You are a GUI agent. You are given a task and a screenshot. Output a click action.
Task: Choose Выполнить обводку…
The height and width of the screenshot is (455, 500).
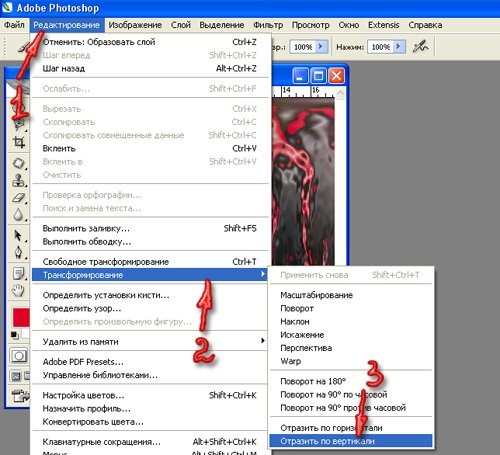point(150,242)
